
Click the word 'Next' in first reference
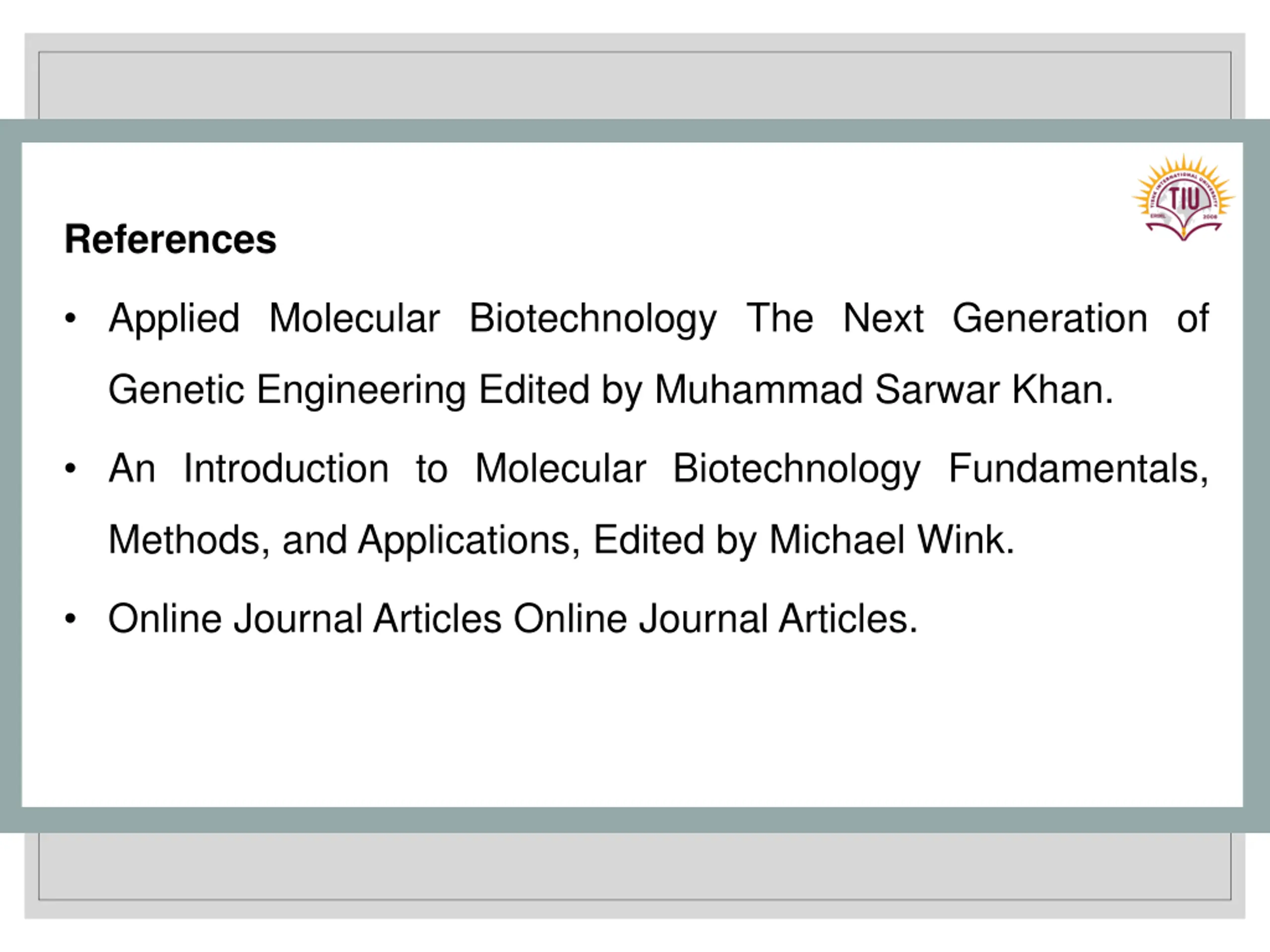(883, 318)
